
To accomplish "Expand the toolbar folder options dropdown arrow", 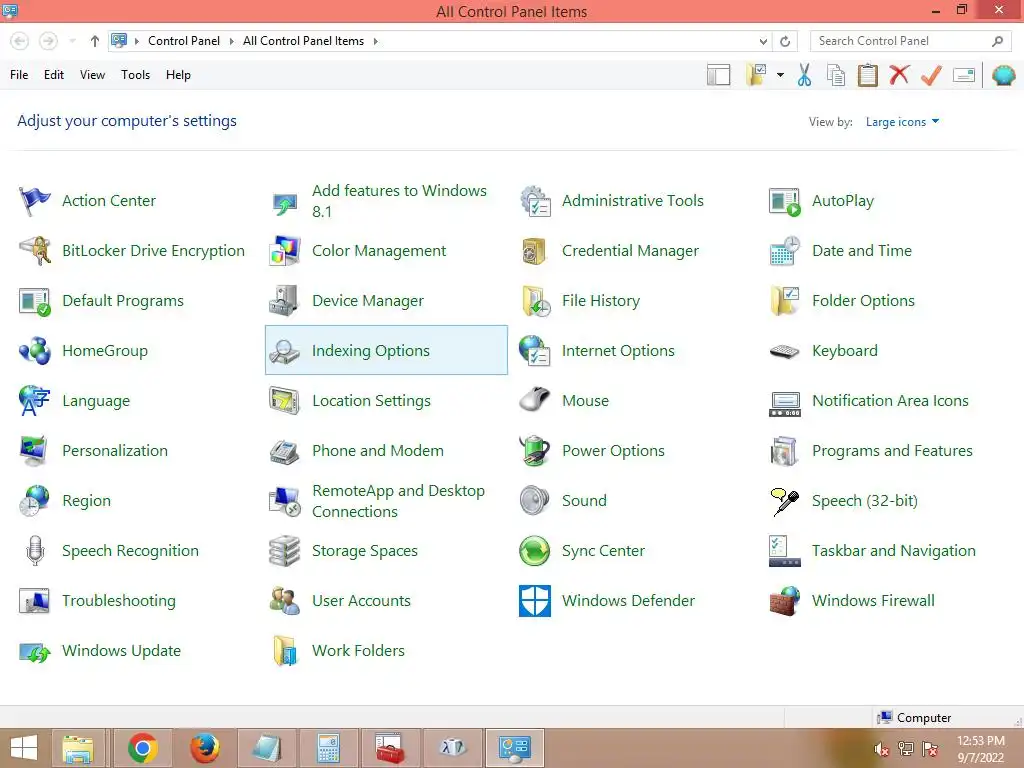I will pos(780,75).
